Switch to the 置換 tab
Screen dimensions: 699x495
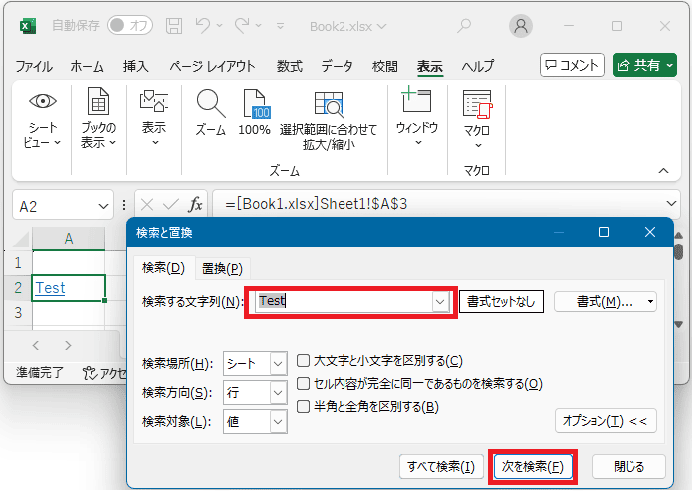click(x=222, y=268)
